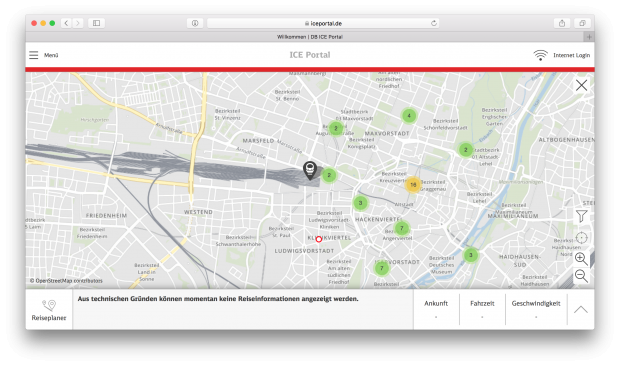Center map on current location crosshair

click(x=581, y=238)
